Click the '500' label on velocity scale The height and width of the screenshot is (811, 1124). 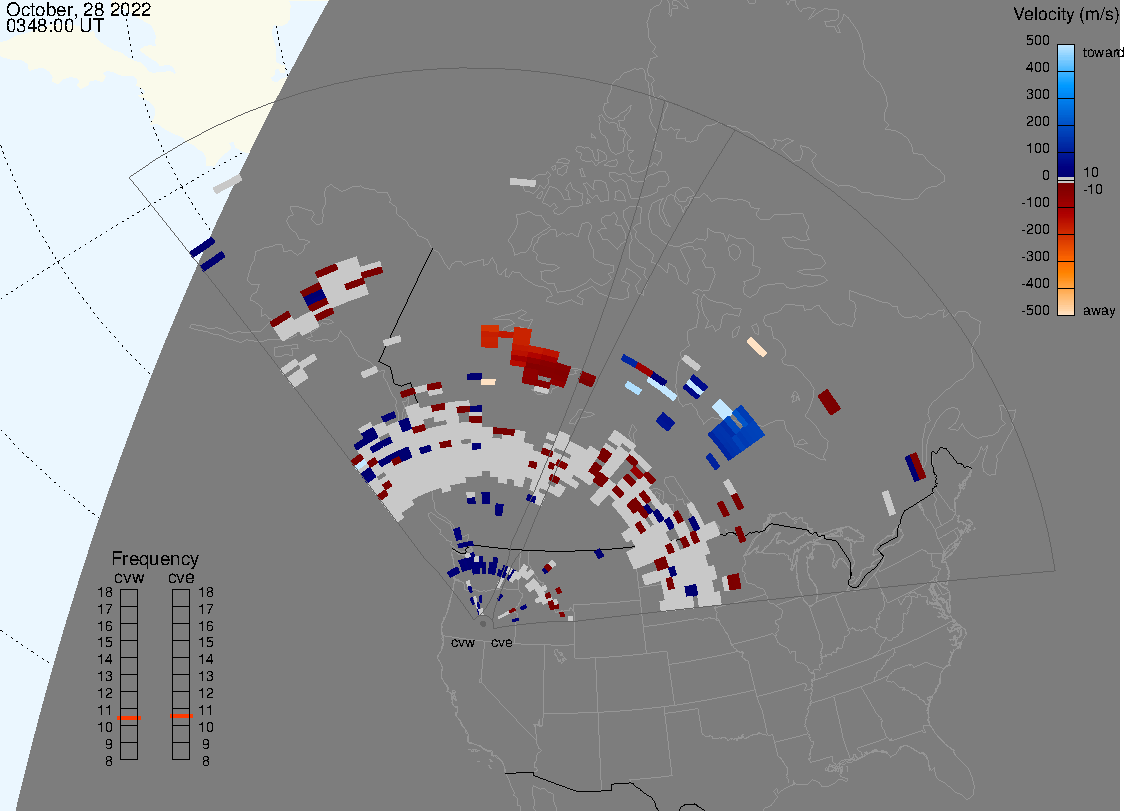click(1037, 40)
